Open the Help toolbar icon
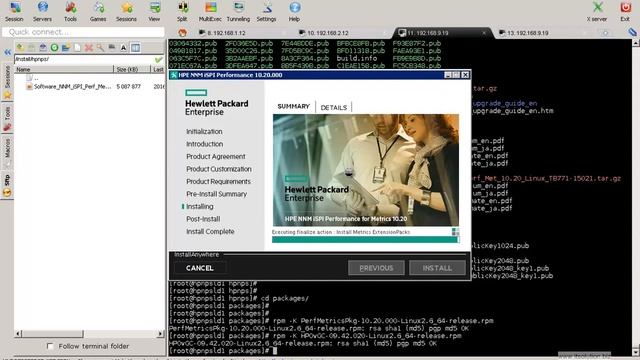640x360 pixels. pyautogui.click(x=294, y=11)
